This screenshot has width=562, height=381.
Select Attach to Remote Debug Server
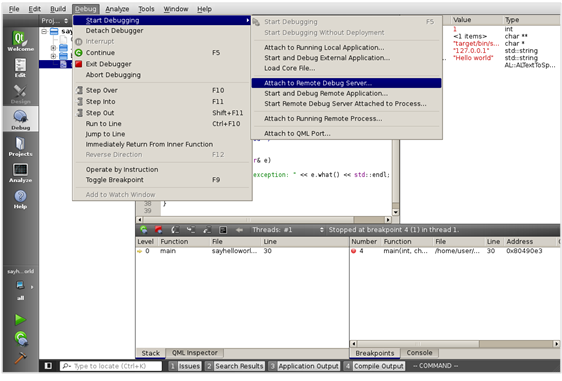(346, 83)
